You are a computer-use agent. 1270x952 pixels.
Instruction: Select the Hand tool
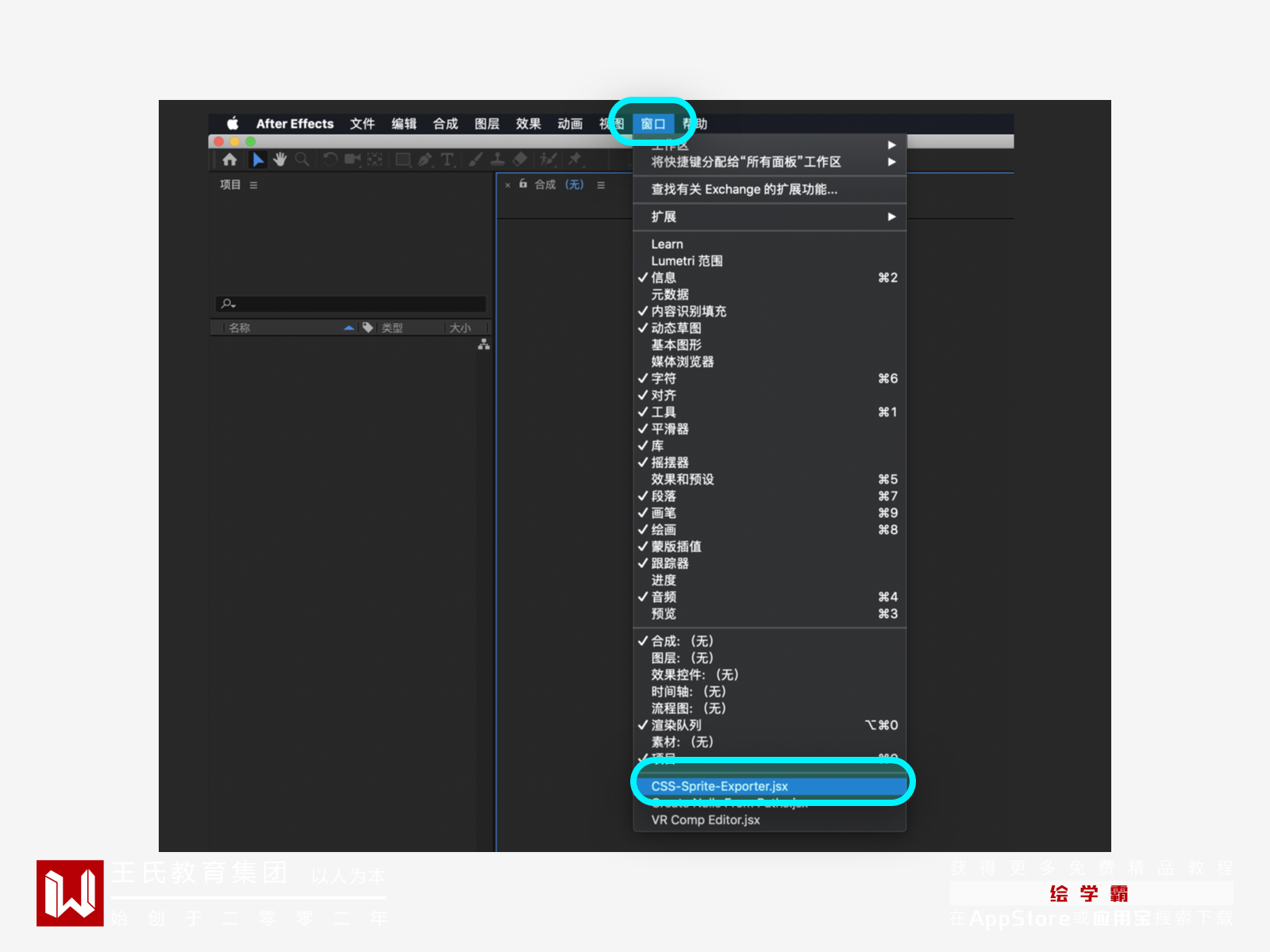coord(279,159)
